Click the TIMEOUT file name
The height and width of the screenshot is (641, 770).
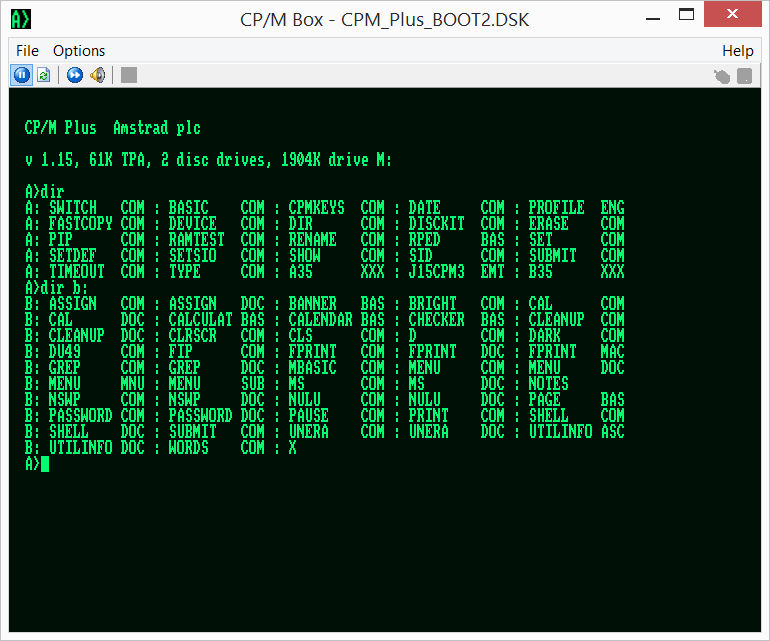pyautogui.click(x=77, y=271)
